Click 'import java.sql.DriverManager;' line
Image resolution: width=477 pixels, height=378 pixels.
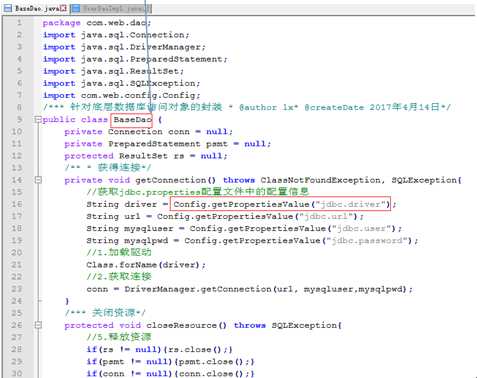point(124,47)
